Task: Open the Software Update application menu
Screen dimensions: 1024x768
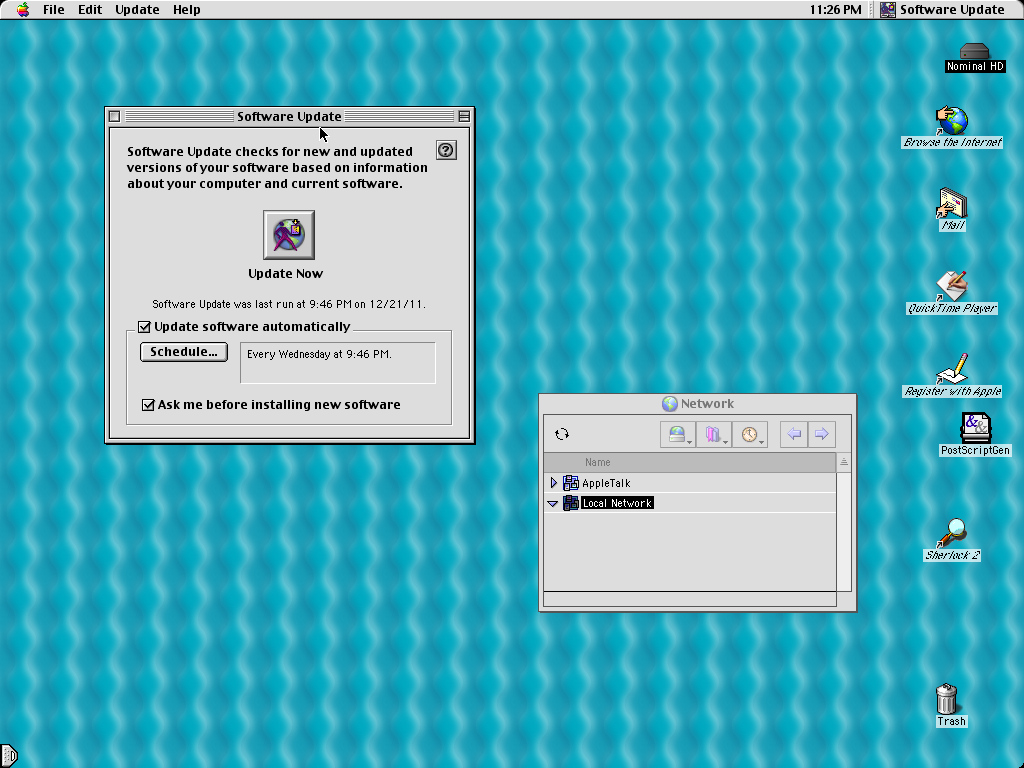Action: click(942, 10)
